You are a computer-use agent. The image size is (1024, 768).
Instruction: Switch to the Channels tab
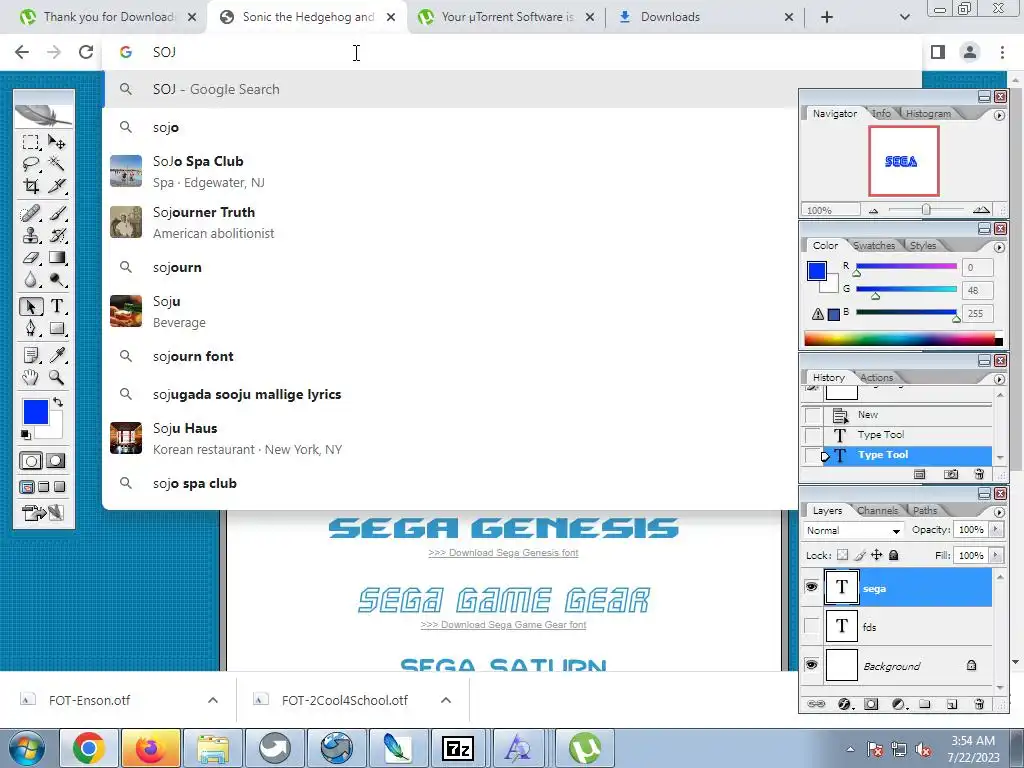point(876,511)
